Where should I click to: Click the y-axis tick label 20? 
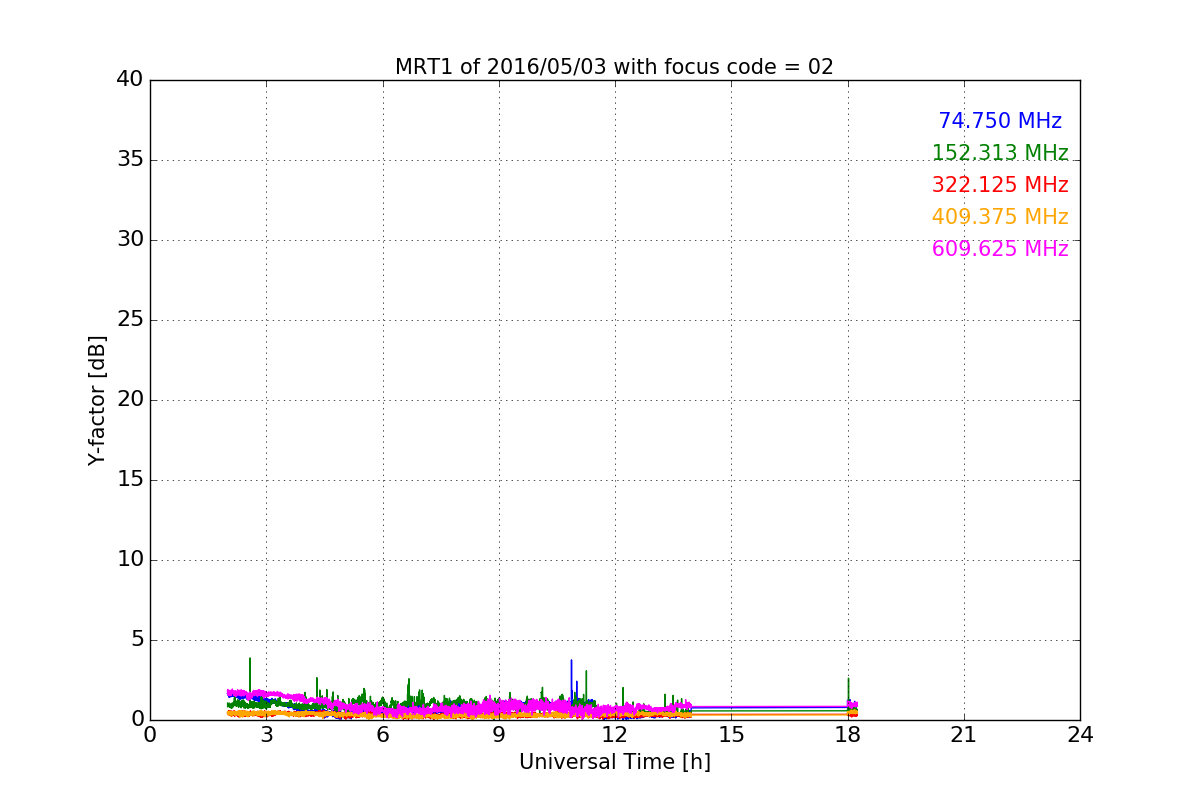(x=130, y=400)
